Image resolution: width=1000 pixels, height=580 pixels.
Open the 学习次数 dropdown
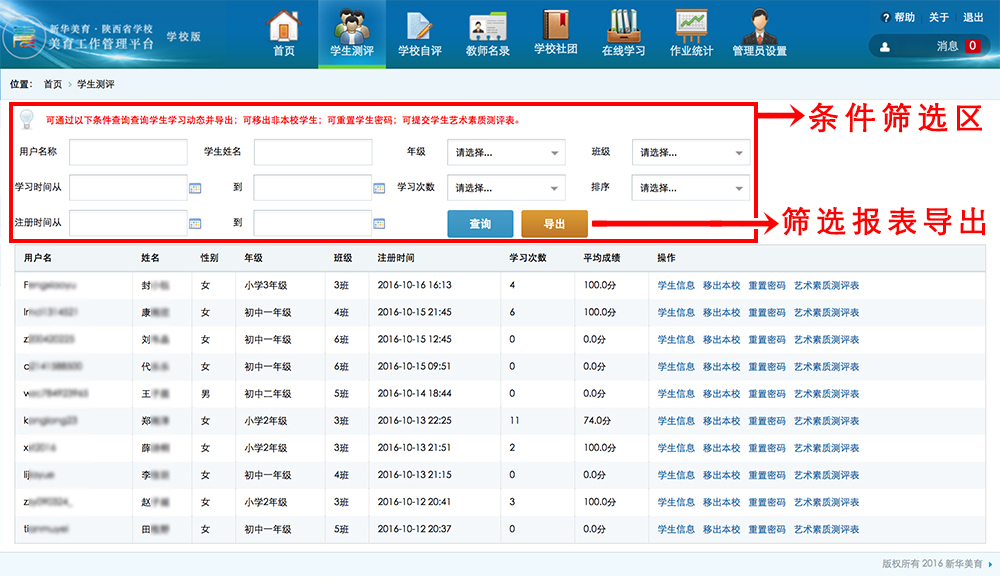click(508, 188)
